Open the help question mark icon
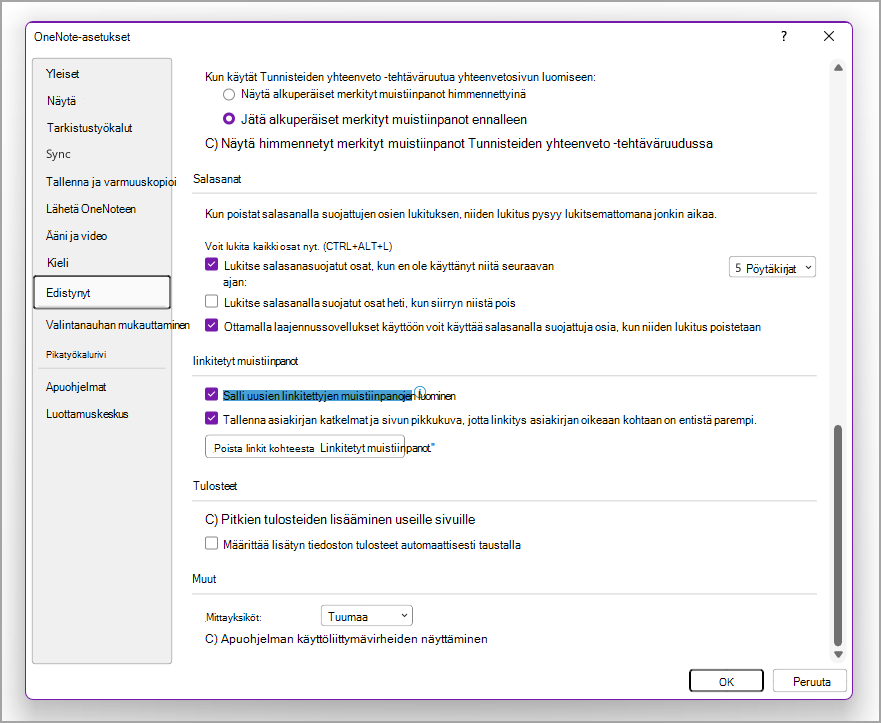 point(784,37)
